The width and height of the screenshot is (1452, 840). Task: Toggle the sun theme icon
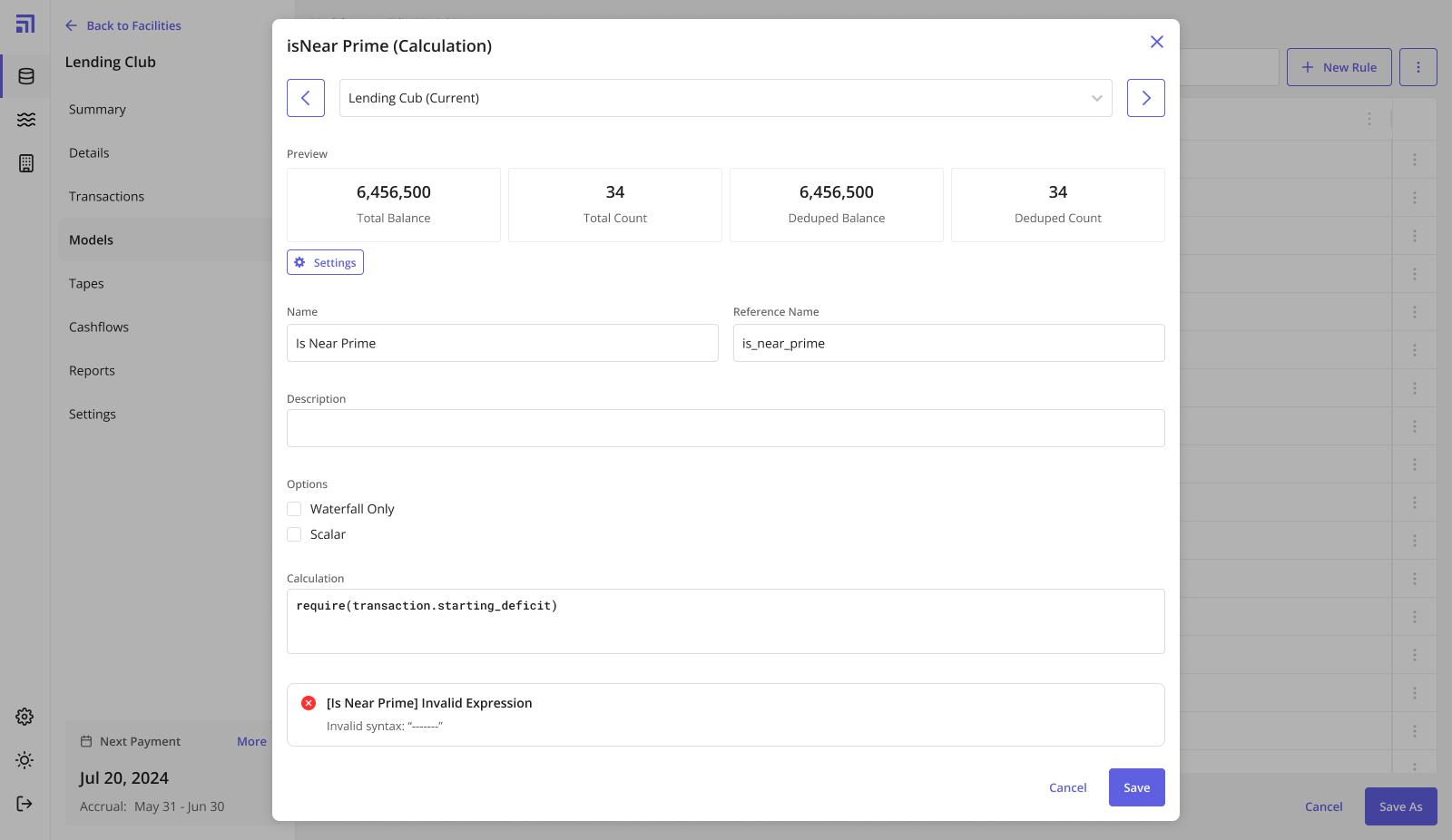[x=25, y=760]
